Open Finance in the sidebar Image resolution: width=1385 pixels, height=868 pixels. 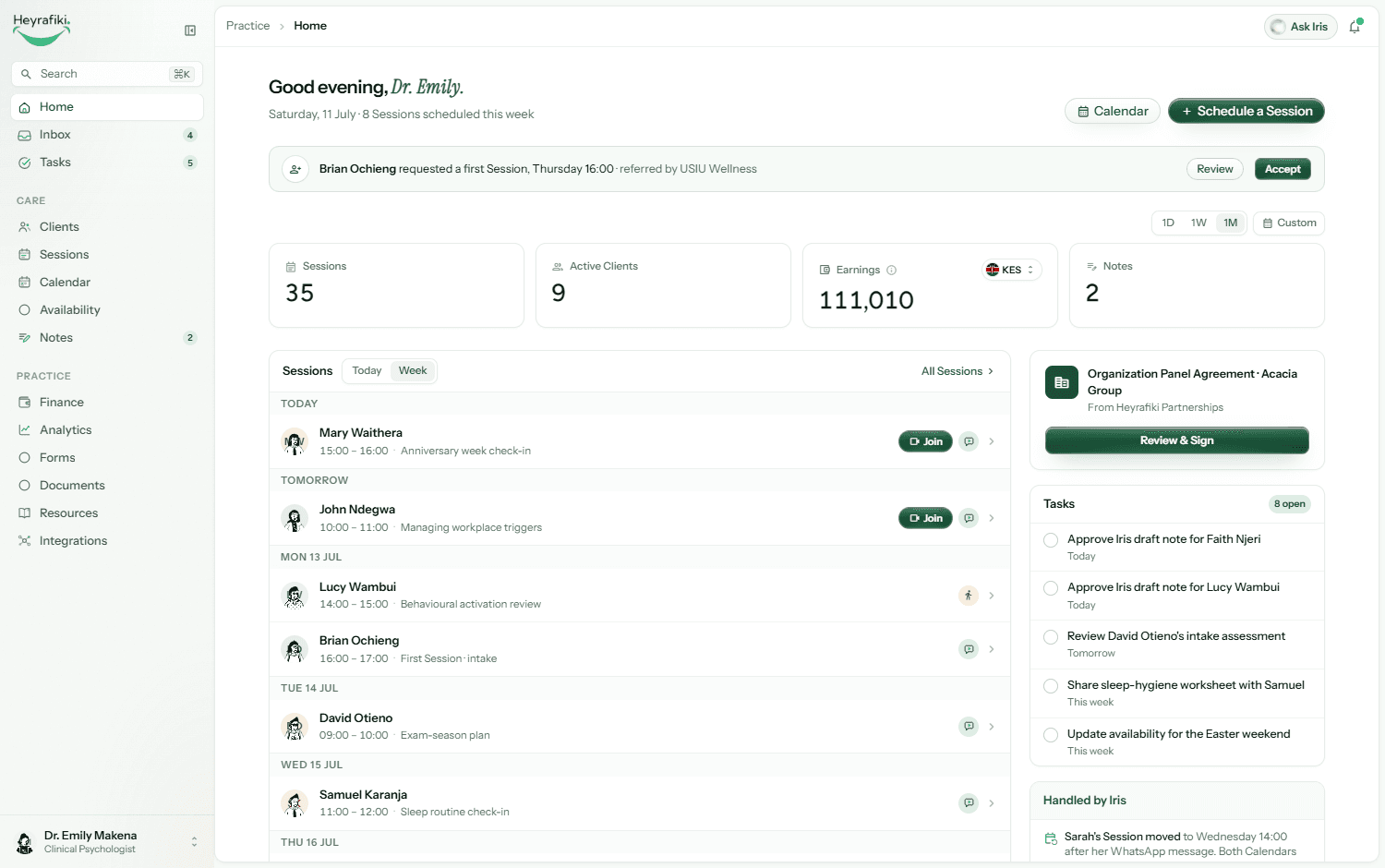tap(107, 403)
